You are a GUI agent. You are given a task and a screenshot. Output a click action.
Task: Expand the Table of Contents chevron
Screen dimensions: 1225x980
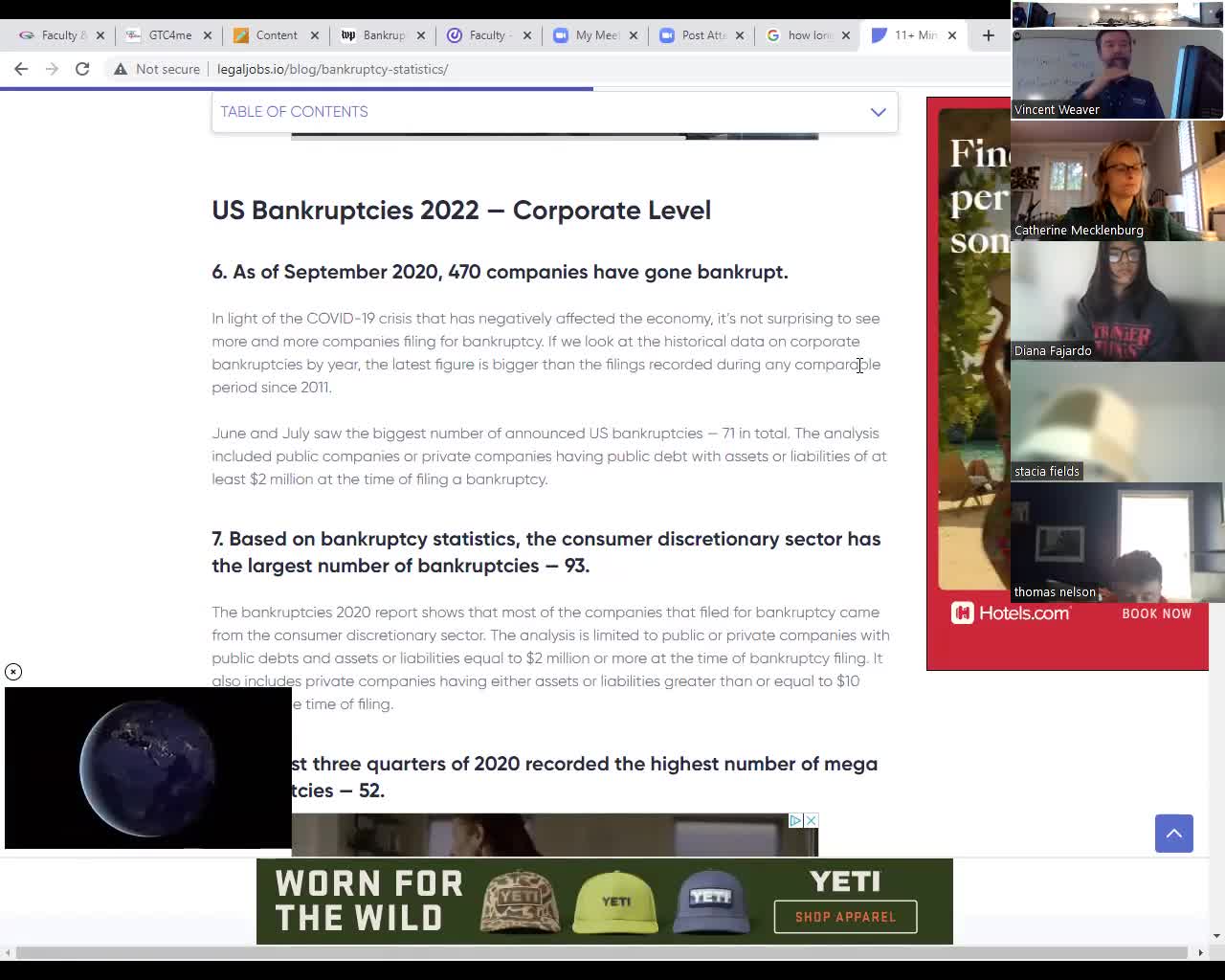coord(878,112)
